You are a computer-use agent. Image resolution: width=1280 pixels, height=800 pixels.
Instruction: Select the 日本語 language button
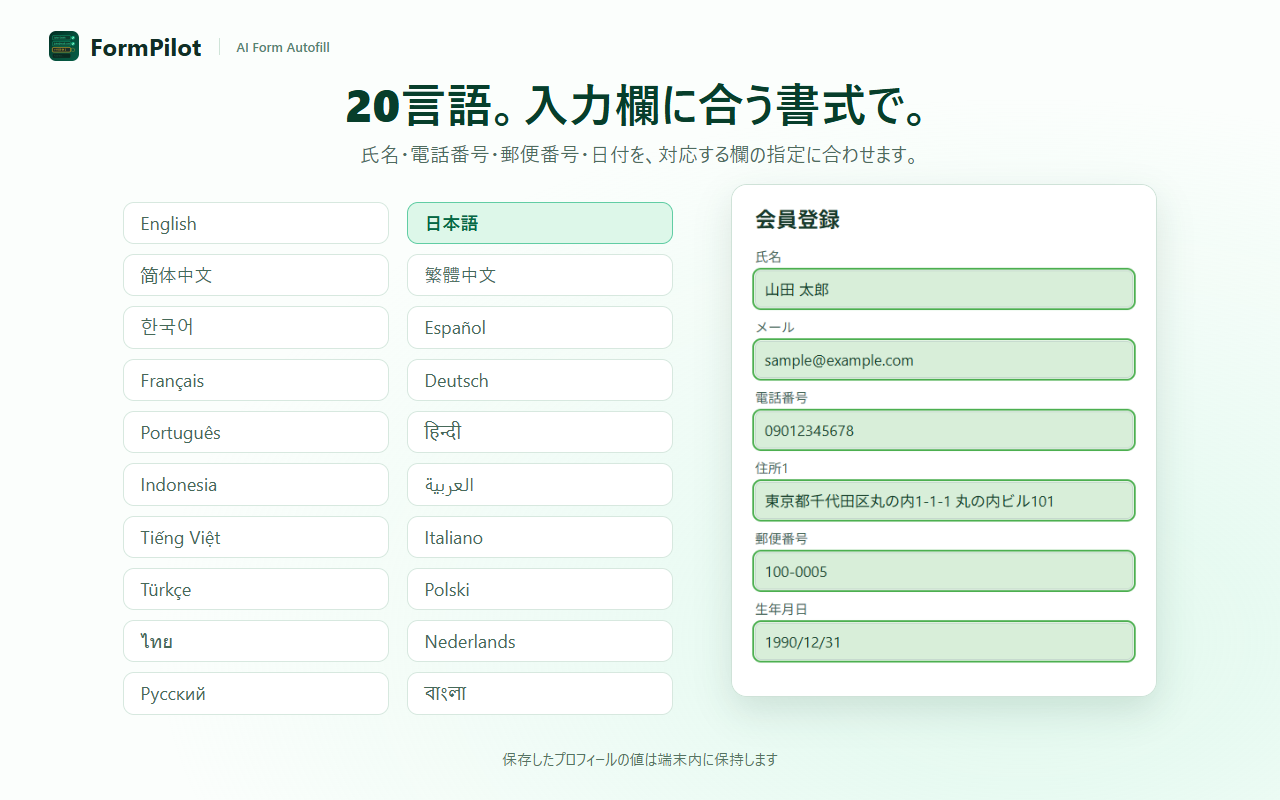click(540, 223)
